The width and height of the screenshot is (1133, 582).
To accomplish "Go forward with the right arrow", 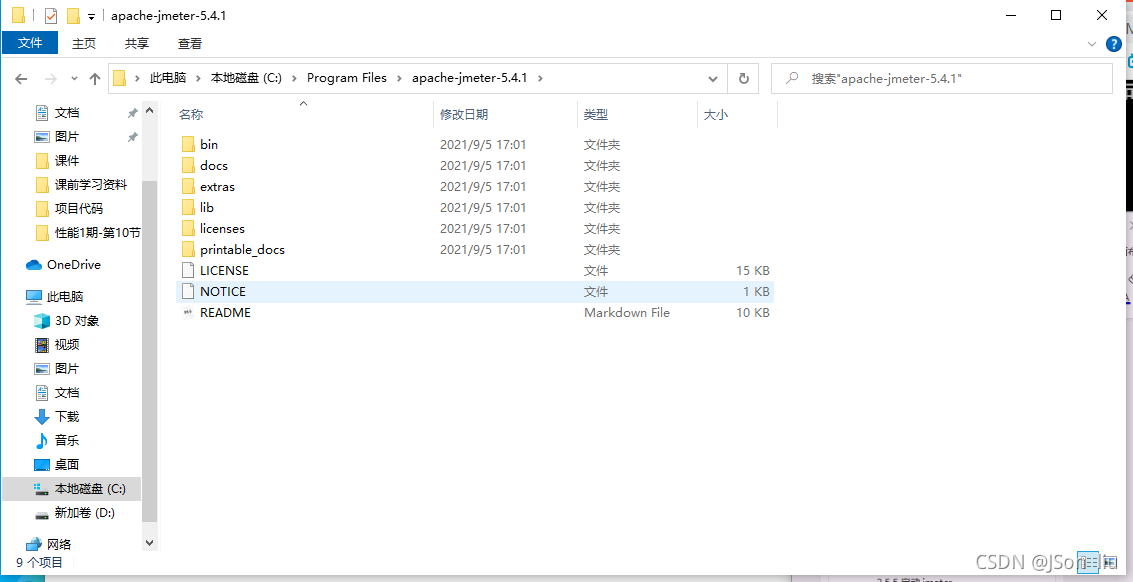I will click(x=50, y=78).
